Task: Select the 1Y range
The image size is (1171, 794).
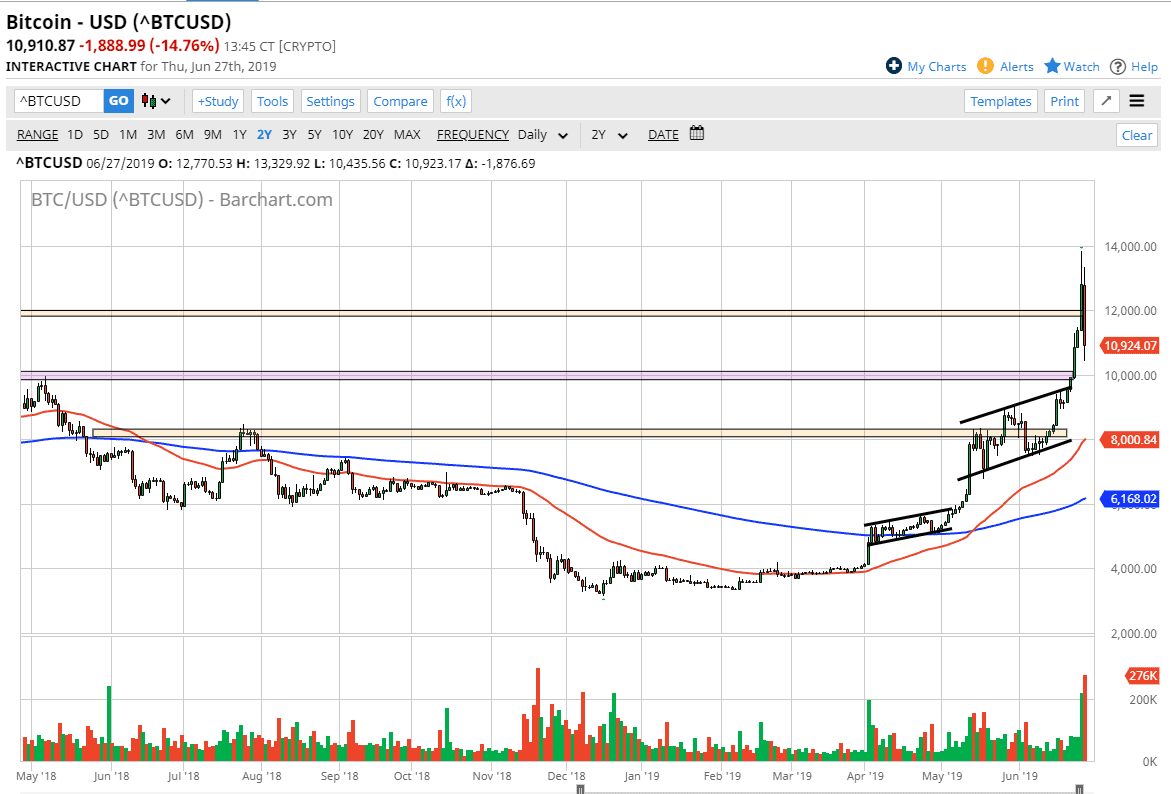Action: point(239,134)
